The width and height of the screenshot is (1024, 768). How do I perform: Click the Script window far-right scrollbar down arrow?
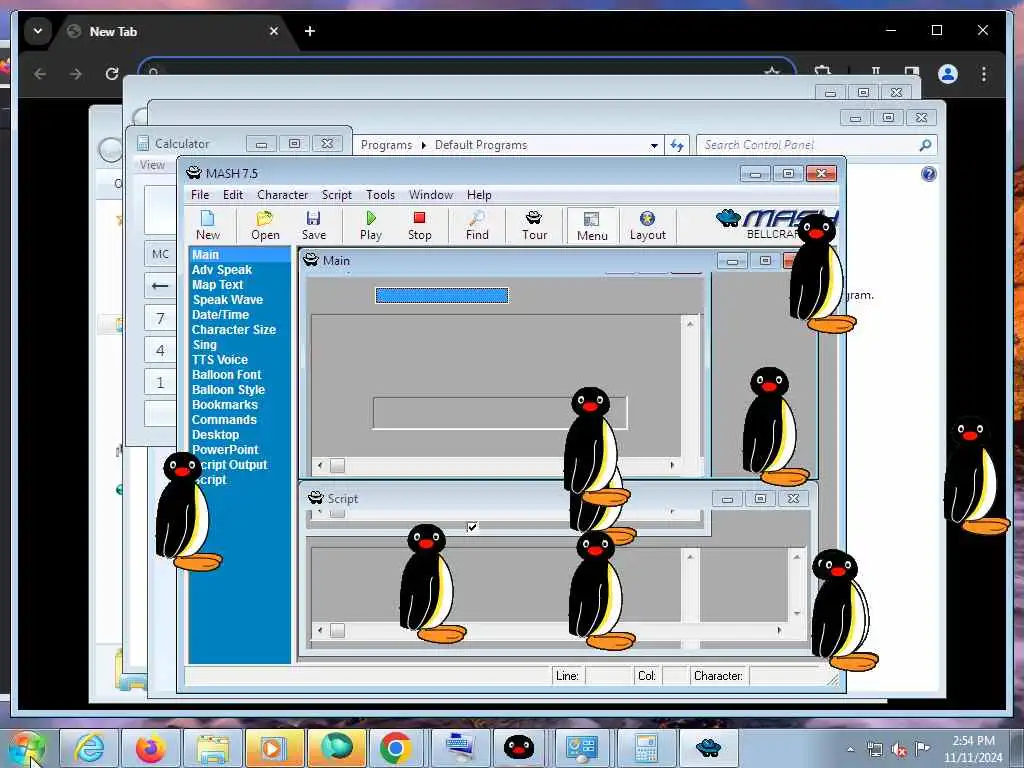click(x=797, y=613)
